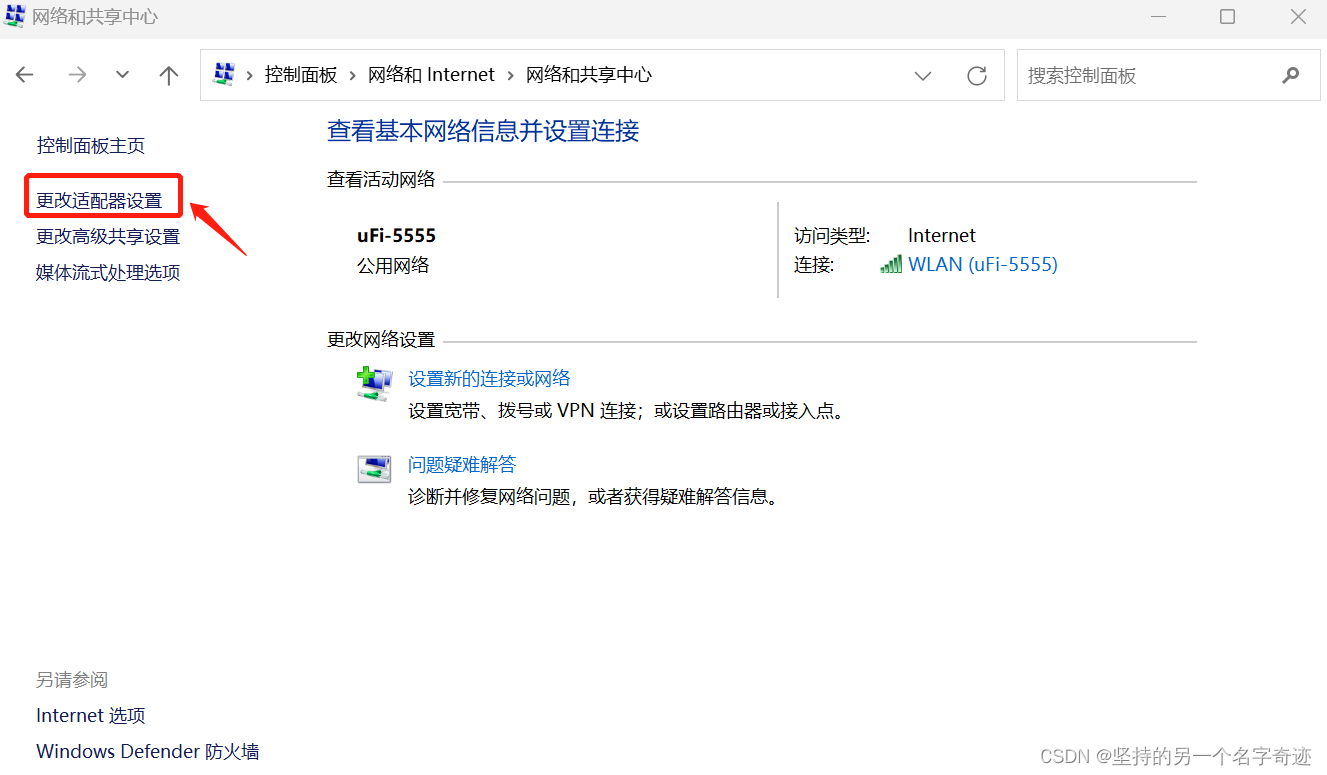This screenshot has width=1327, height=775.
Task: Open 更改高级共享设置 link
Action: tap(108, 237)
